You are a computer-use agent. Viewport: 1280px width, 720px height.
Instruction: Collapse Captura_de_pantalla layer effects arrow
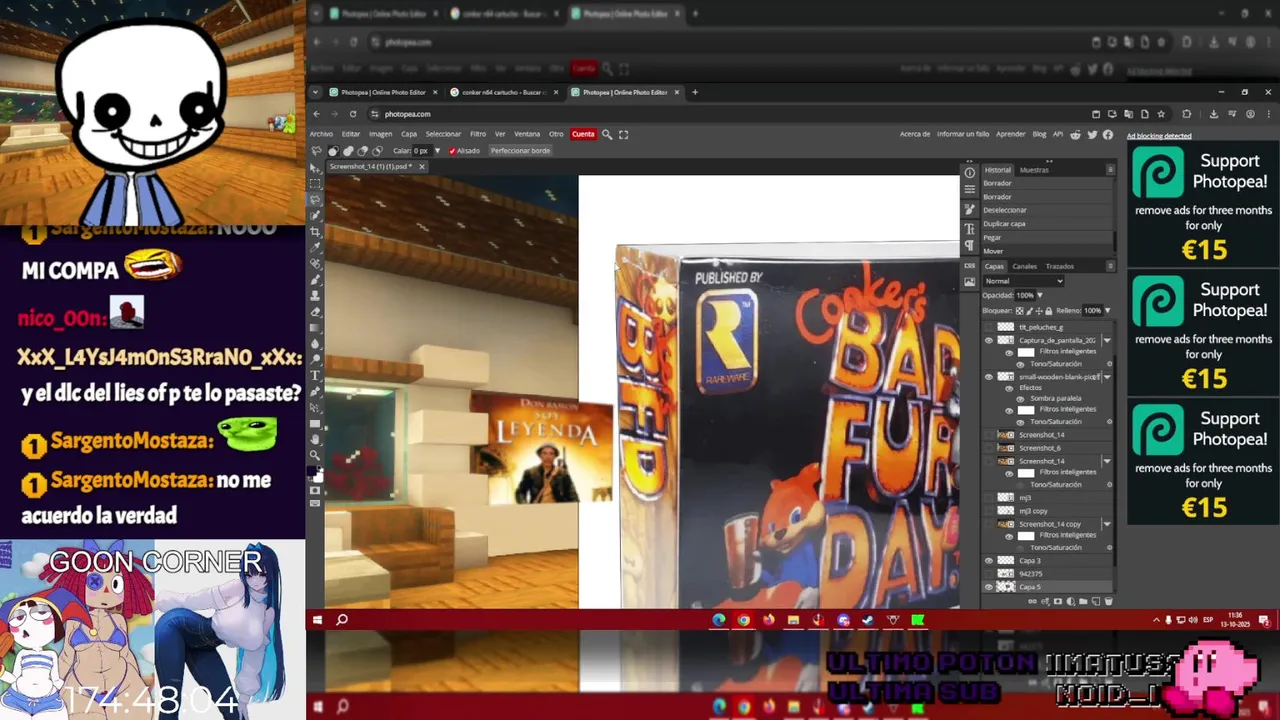[1107, 340]
